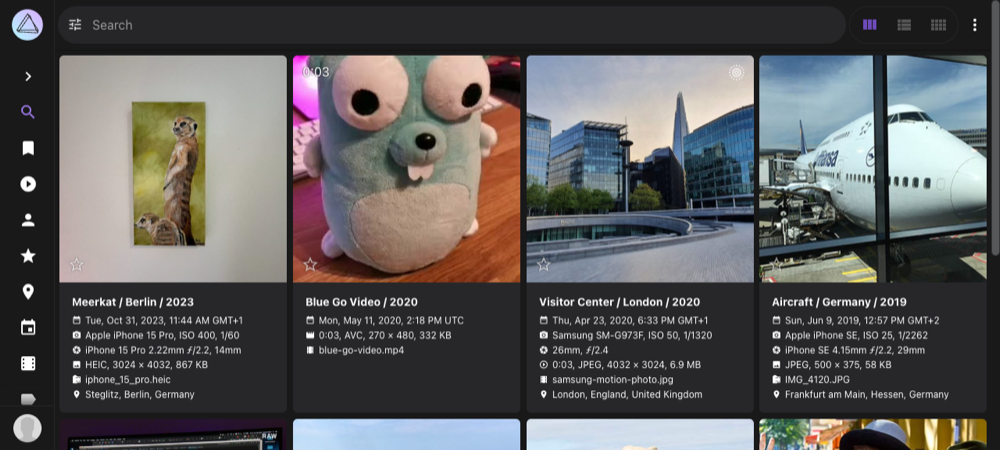Open search filter options icon
The width and height of the screenshot is (1000, 450).
pyautogui.click(x=75, y=25)
